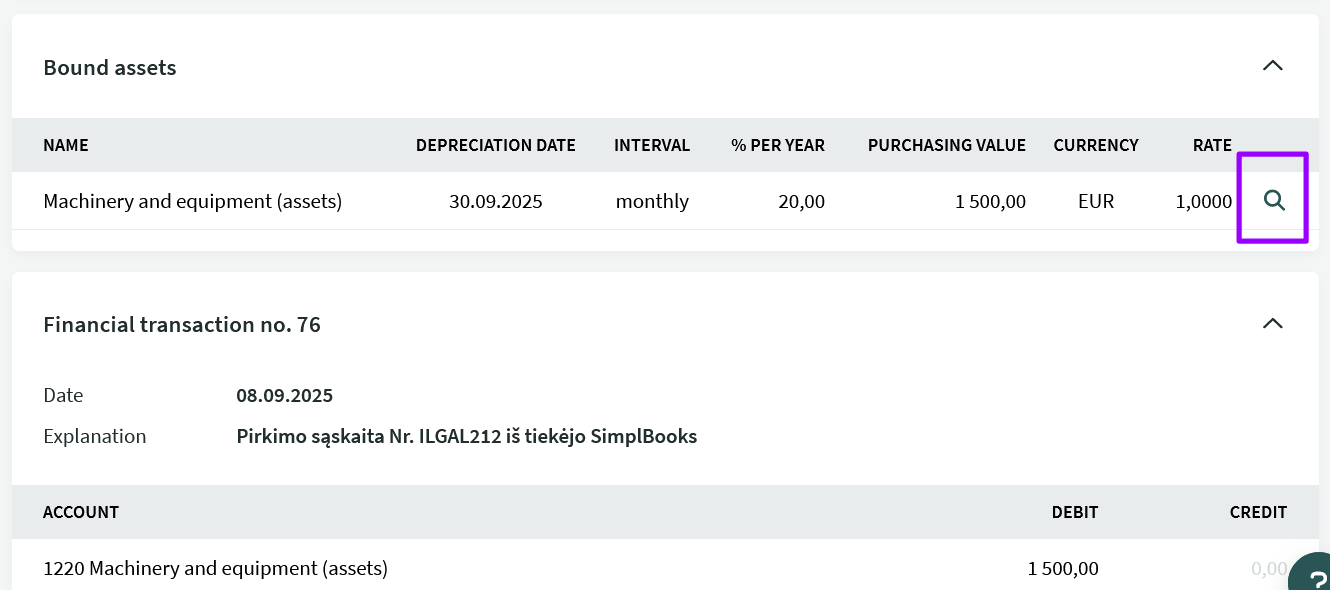Open the magnifier icon for Machinery asset

click(x=1273, y=201)
